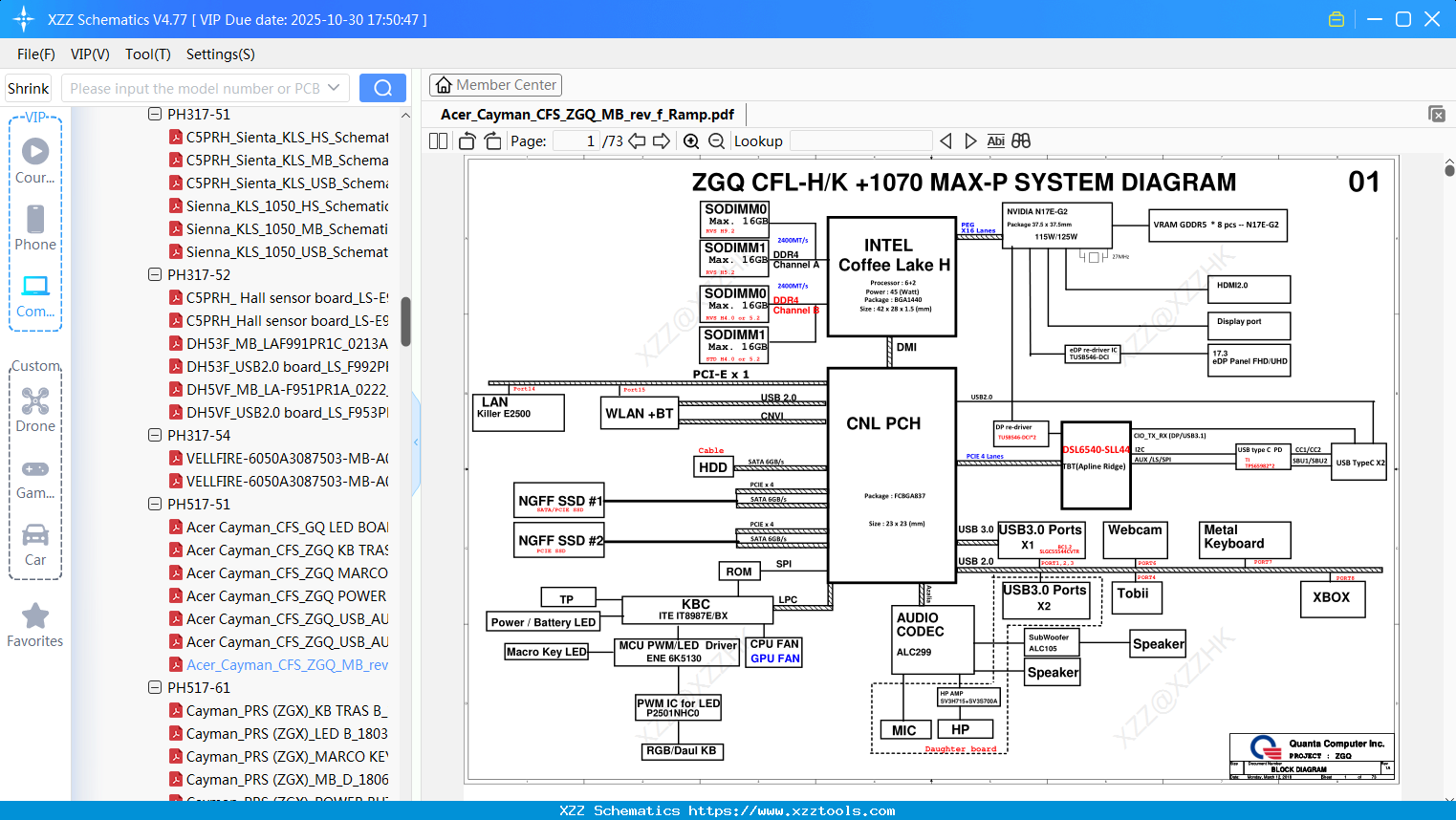The width and height of the screenshot is (1456, 820).
Task: Open Cayman_PRS (ZGX)_MARCO KEY file
Action: [x=287, y=756]
